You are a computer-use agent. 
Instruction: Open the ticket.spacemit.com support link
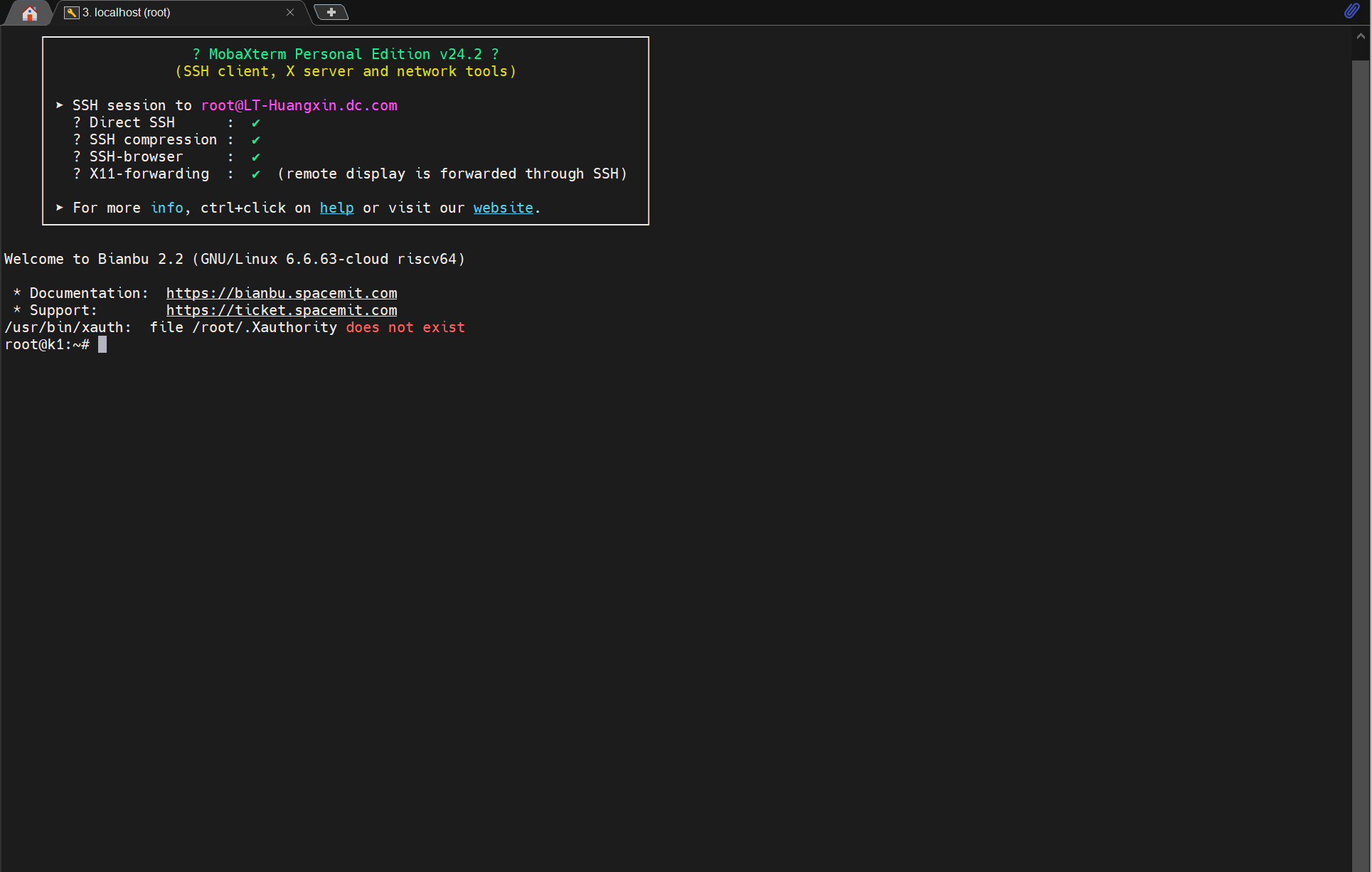(282, 310)
